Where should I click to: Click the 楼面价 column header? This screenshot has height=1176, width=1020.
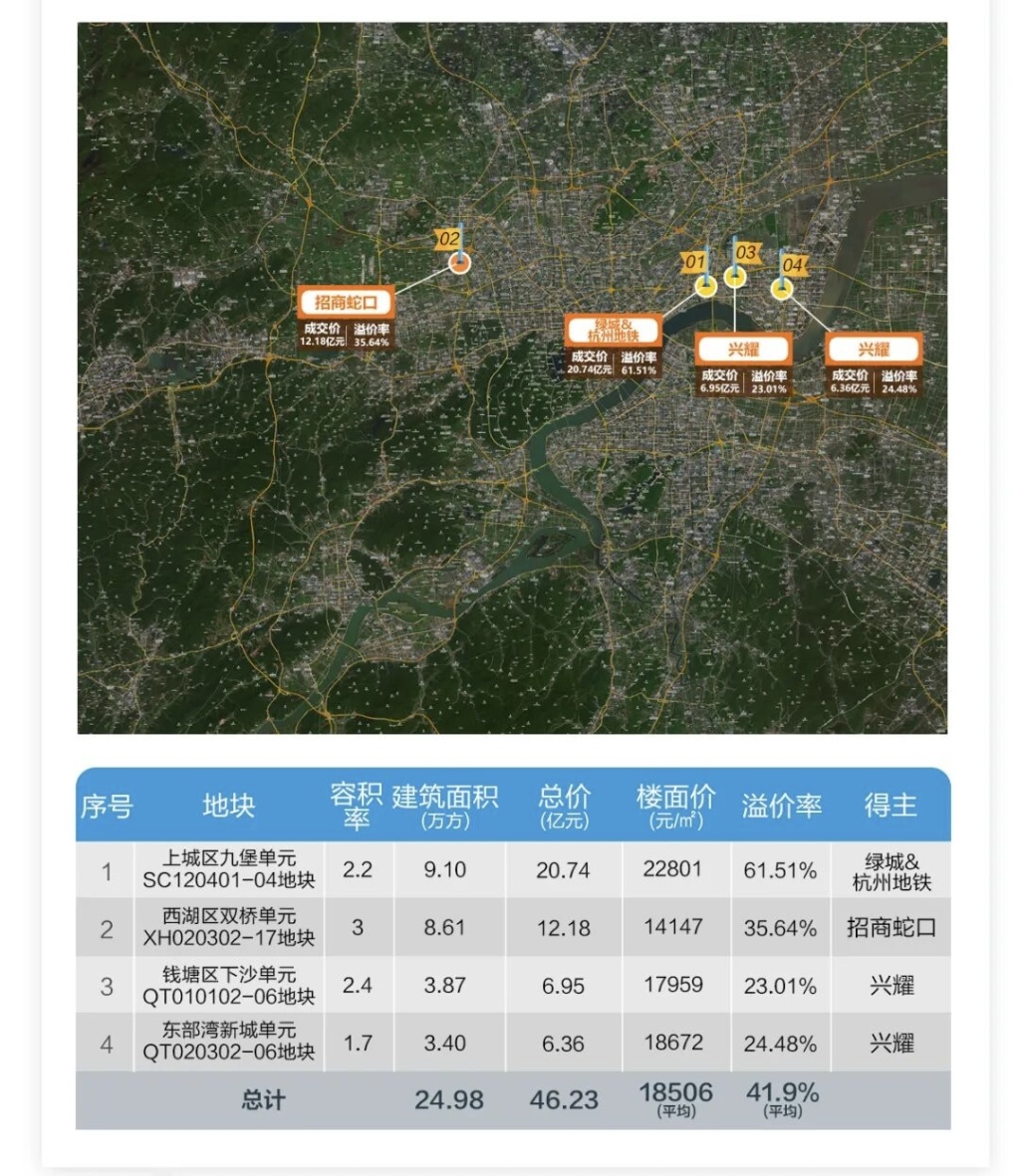coord(675,807)
